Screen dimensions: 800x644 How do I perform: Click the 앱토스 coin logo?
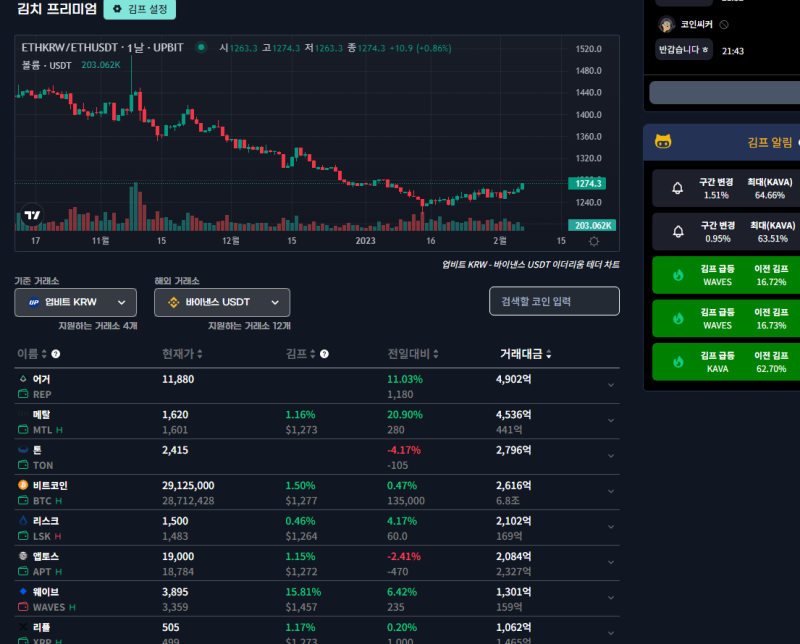pyautogui.click(x=23, y=556)
